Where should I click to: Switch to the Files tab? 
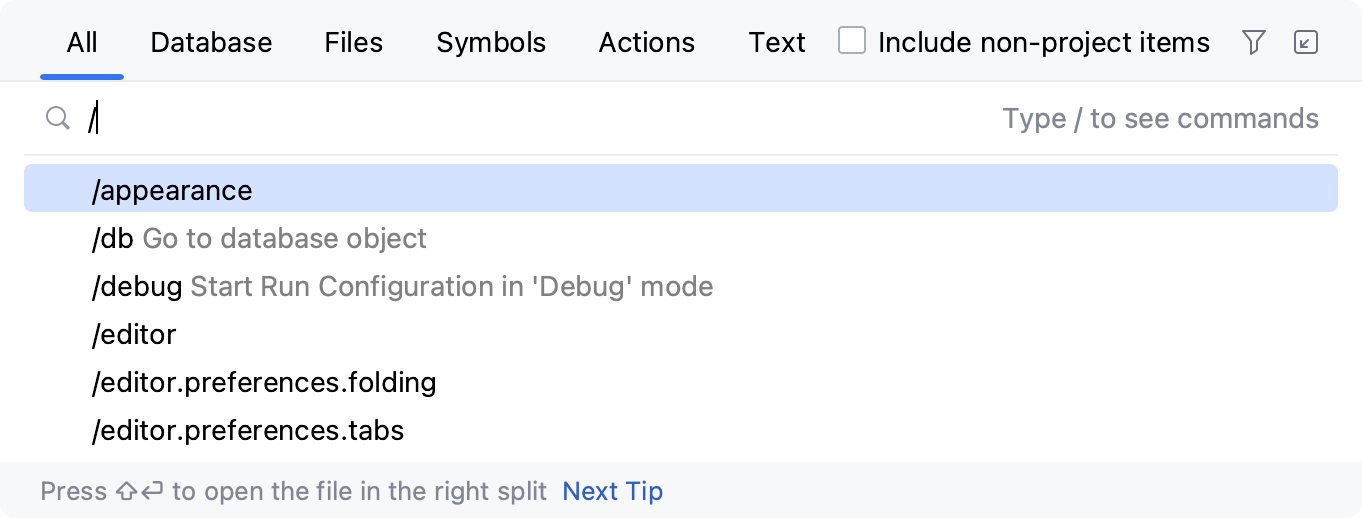click(354, 43)
